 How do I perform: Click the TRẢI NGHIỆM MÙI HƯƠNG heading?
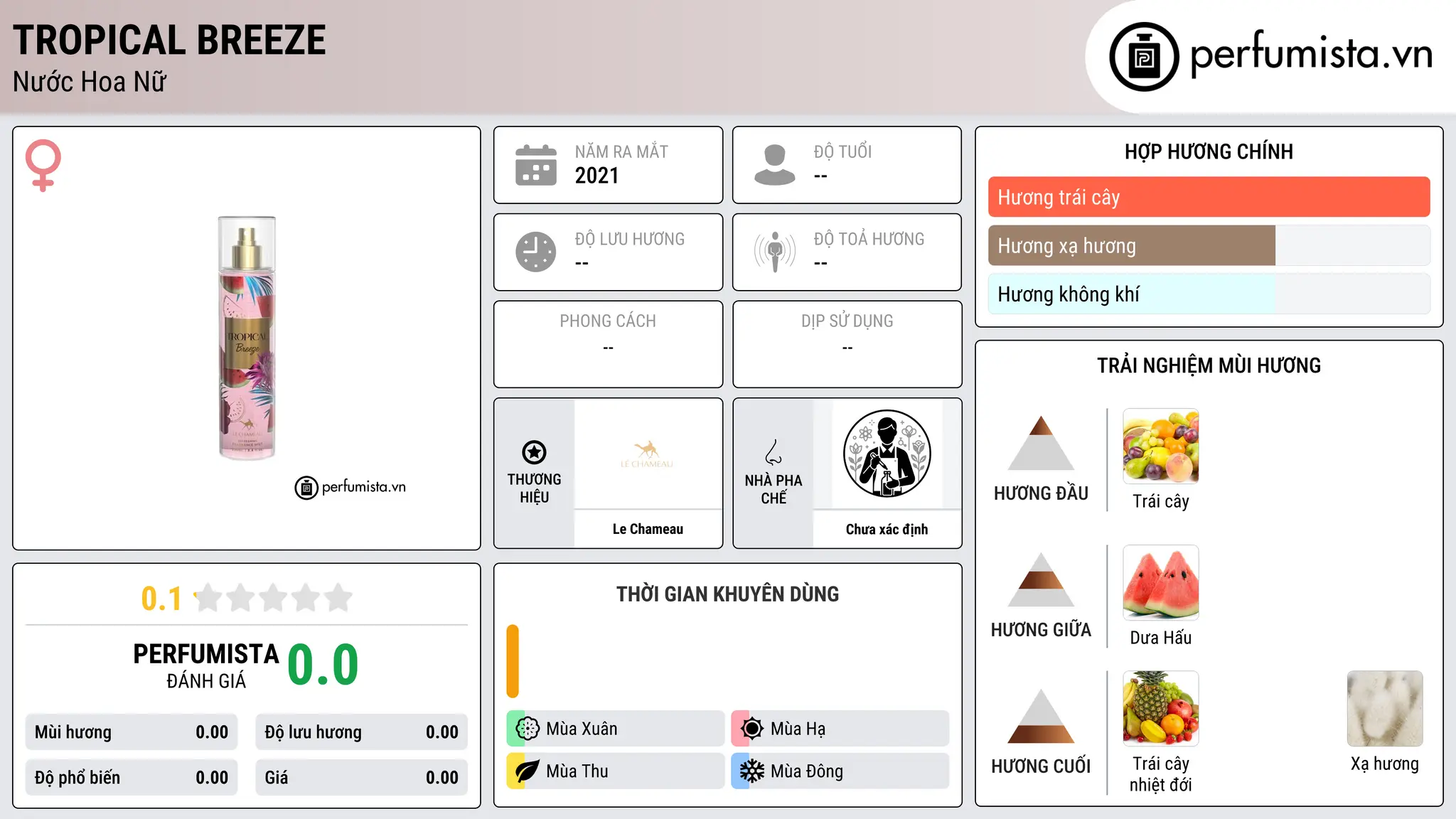click(x=1209, y=365)
